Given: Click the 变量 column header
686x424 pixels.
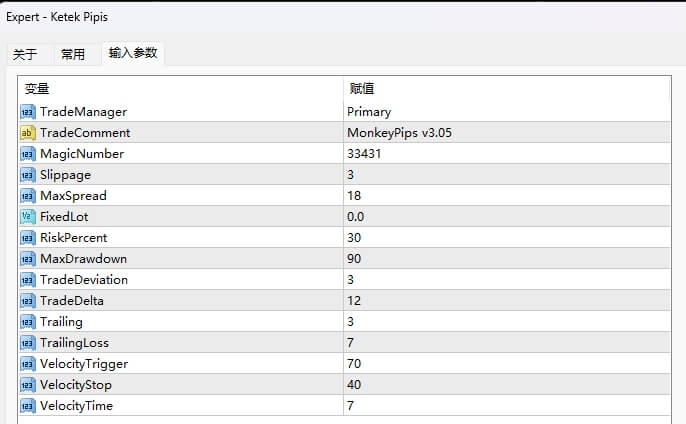Looking at the screenshot, I should 37,90.
